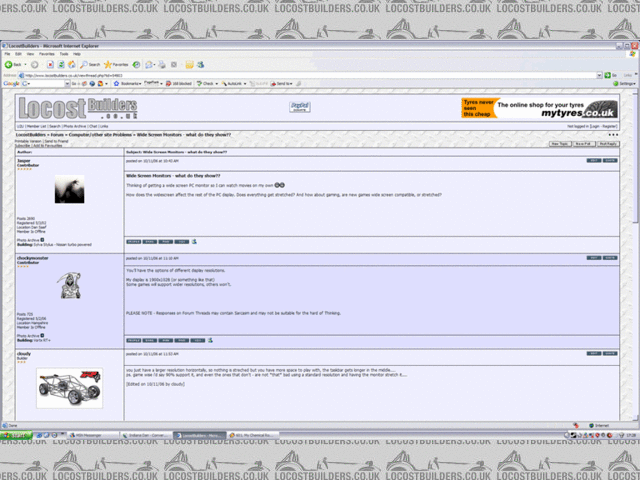
Task: Open History with the green clock icon
Action: click(136, 64)
